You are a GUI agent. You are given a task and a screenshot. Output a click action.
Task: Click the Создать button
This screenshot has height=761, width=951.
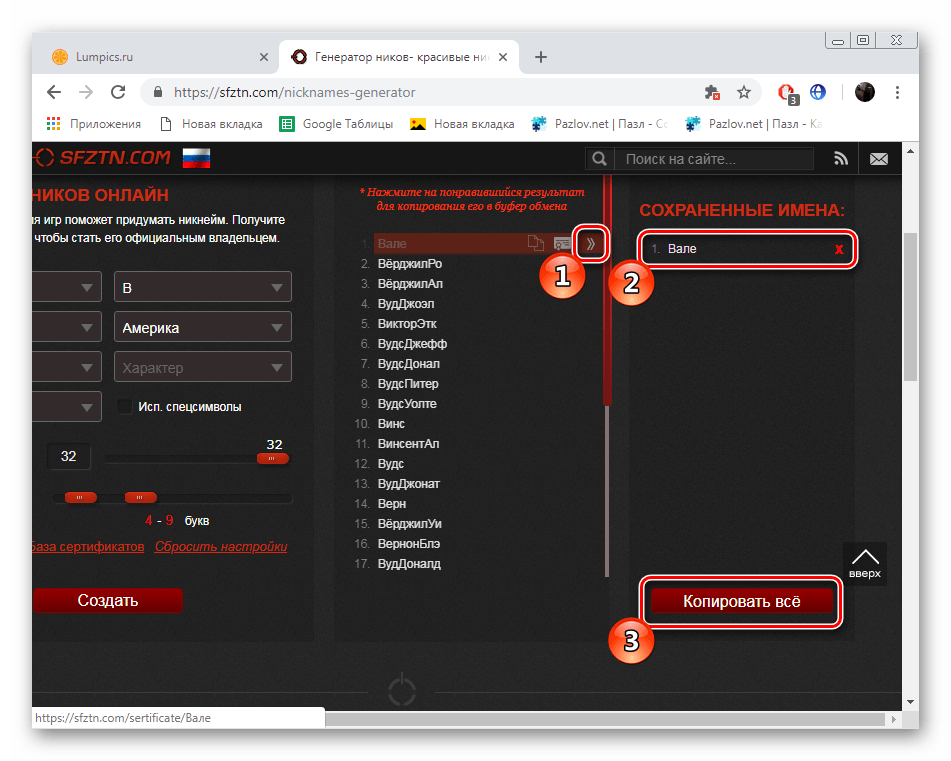coord(108,600)
